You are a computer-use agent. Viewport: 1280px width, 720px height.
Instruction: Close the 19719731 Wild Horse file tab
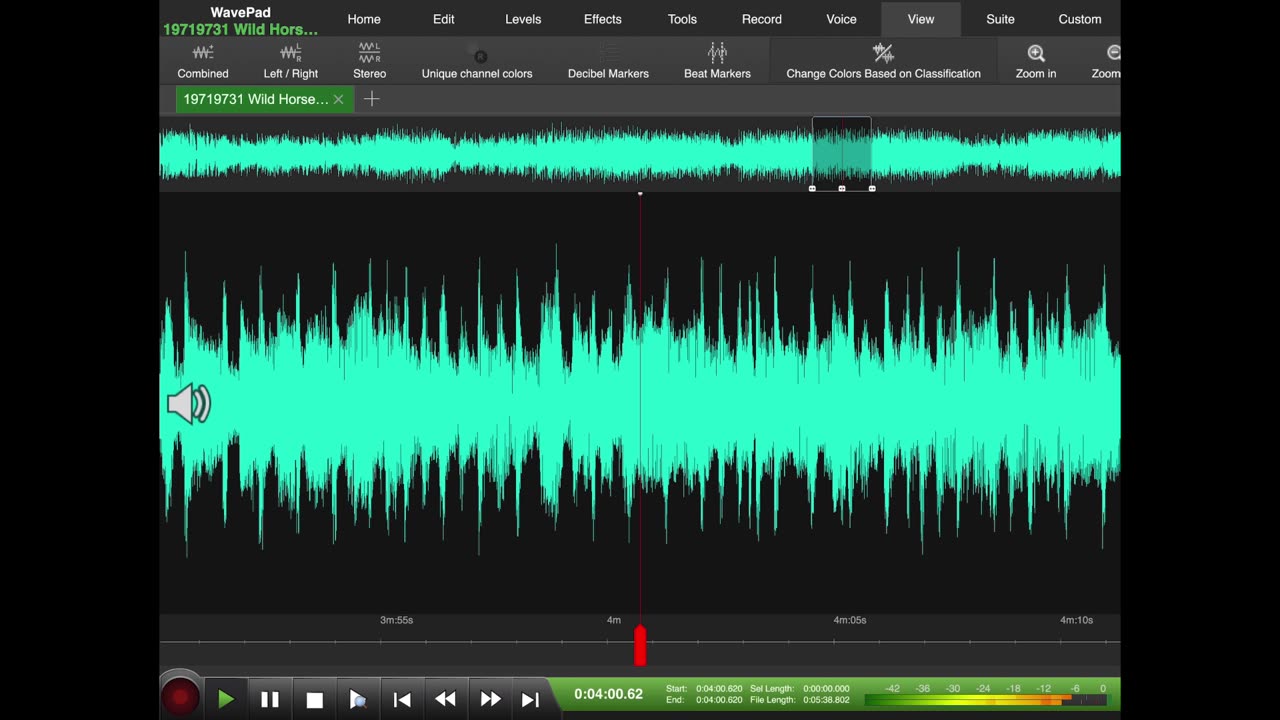pos(339,99)
